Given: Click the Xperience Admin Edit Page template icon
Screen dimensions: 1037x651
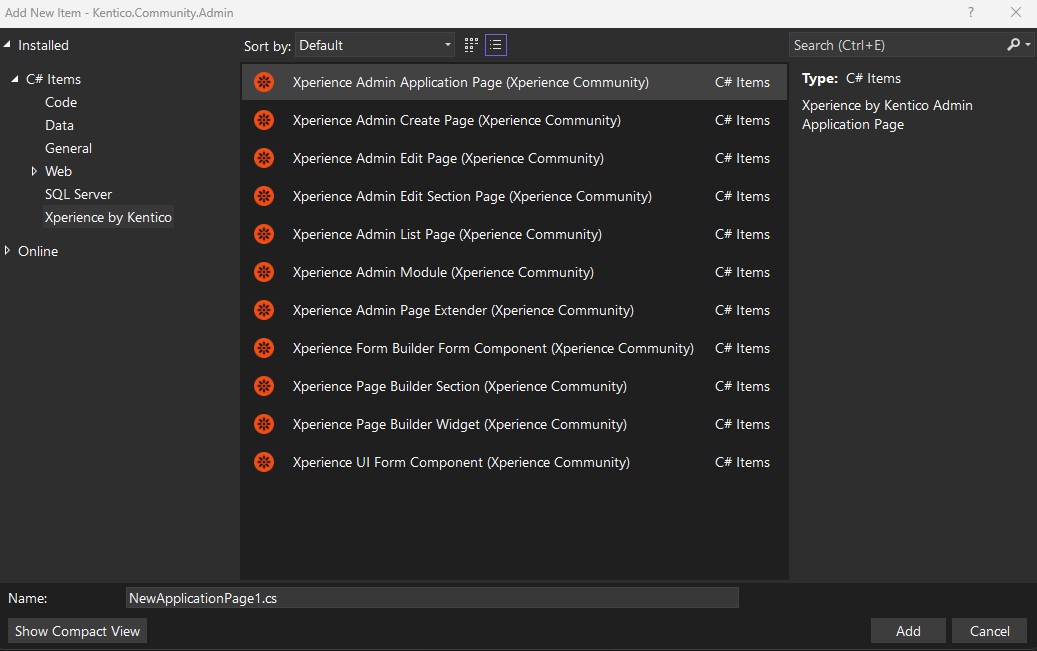Looking at the screenshot, I should coord(264,158).
